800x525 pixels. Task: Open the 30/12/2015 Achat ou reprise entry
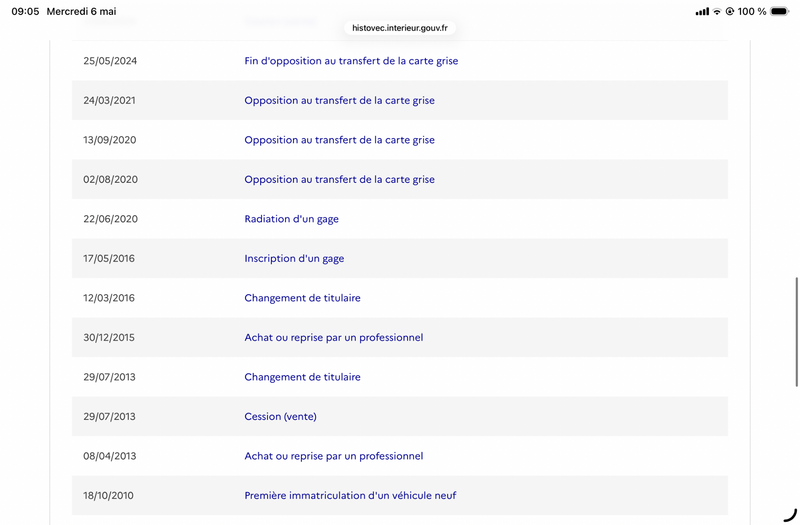click(334, 338)
